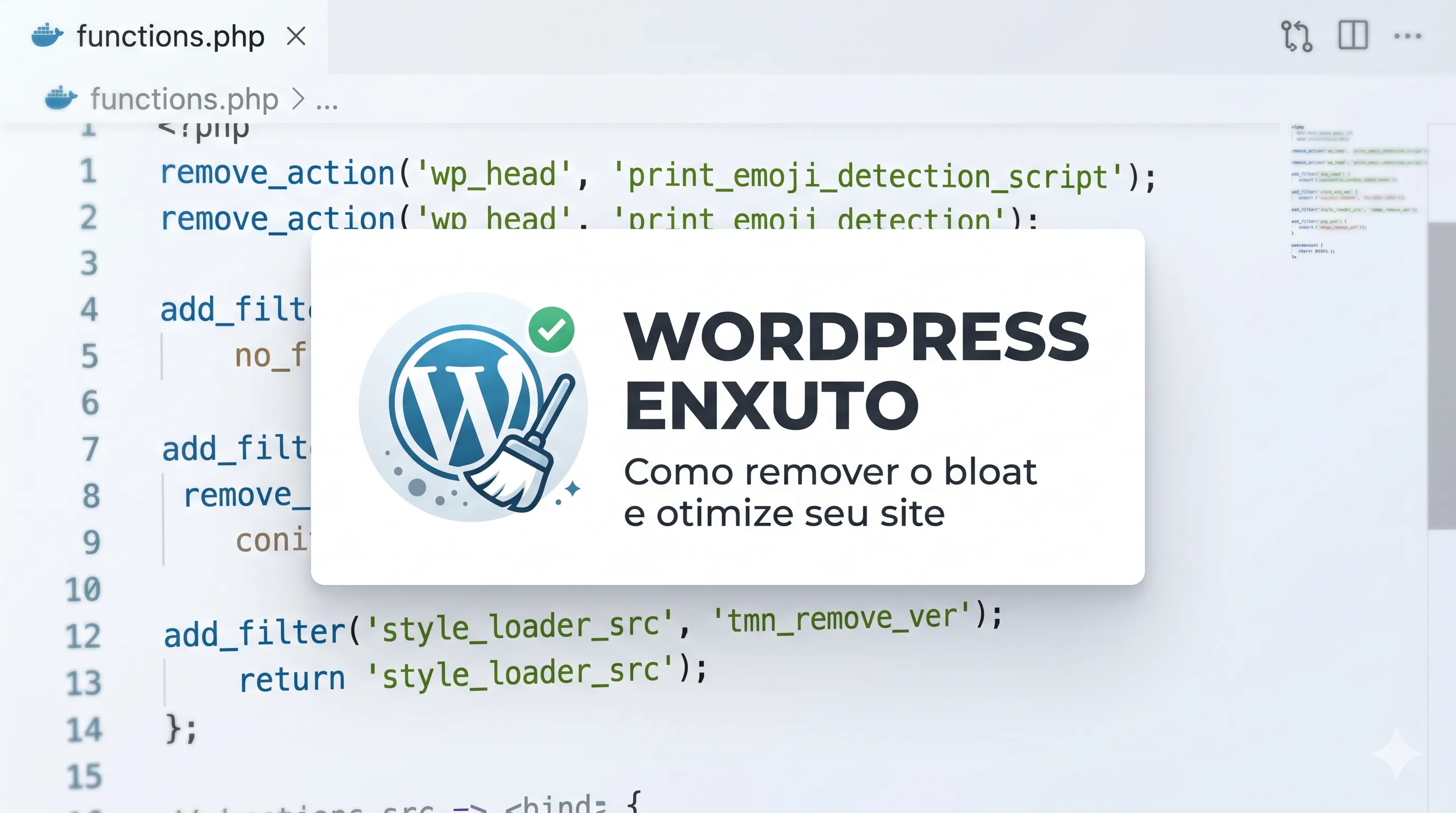
Task: Click the WordPress broom logo in card
Action: (473, 406)
